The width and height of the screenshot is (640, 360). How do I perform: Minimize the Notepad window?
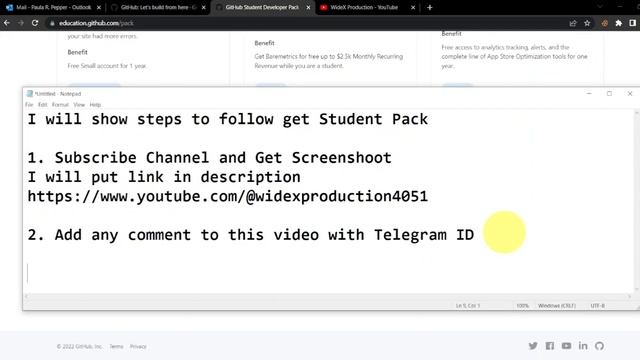tap(589, 94)
